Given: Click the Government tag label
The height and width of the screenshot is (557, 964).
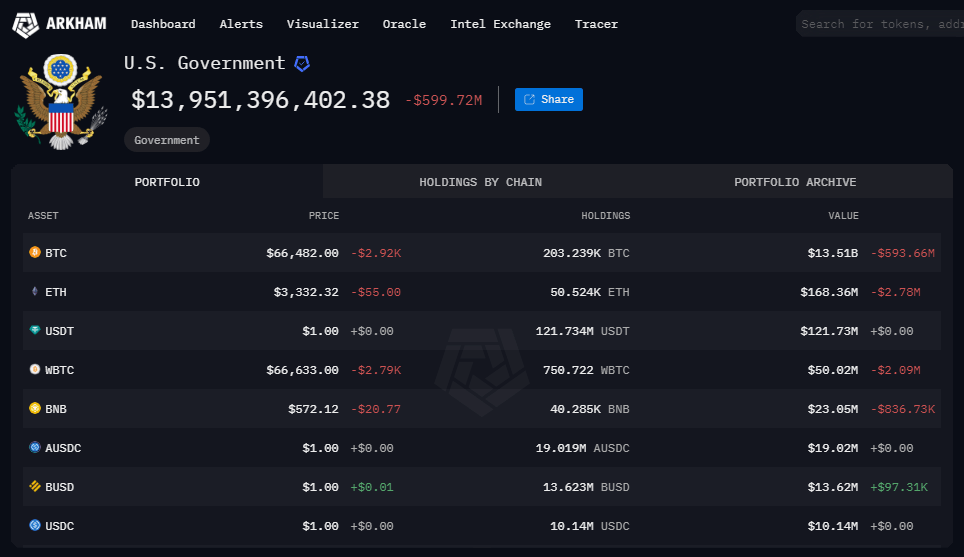Looking at the screenshot, I should coord(167,140).
